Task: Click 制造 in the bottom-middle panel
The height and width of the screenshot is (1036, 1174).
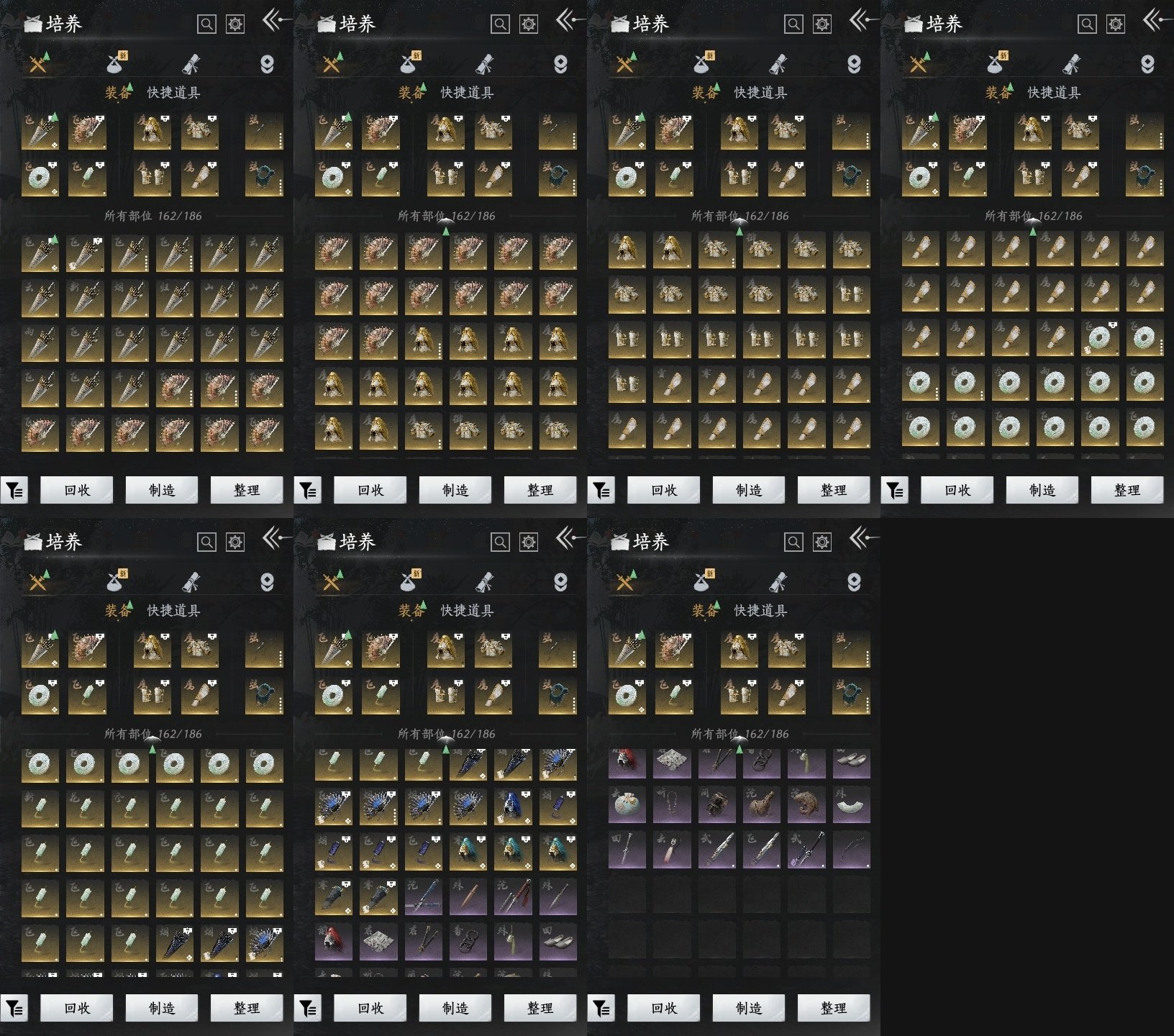Action: pyautogui.click(x=455, y=1009)
